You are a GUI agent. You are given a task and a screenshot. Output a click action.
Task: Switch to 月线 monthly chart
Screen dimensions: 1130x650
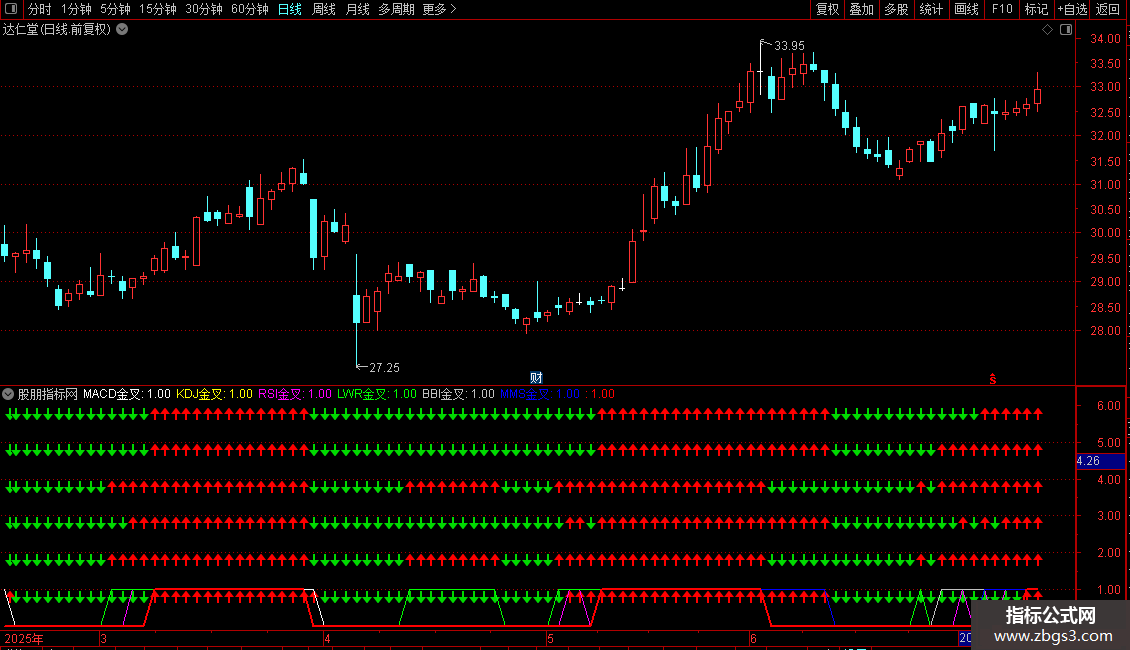tap(357, 9)
